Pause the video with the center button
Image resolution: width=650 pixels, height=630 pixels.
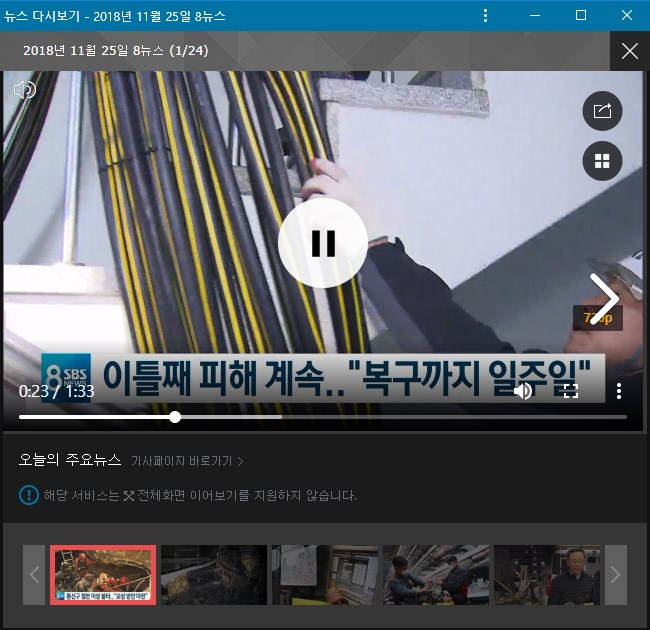tap(323, 243)
